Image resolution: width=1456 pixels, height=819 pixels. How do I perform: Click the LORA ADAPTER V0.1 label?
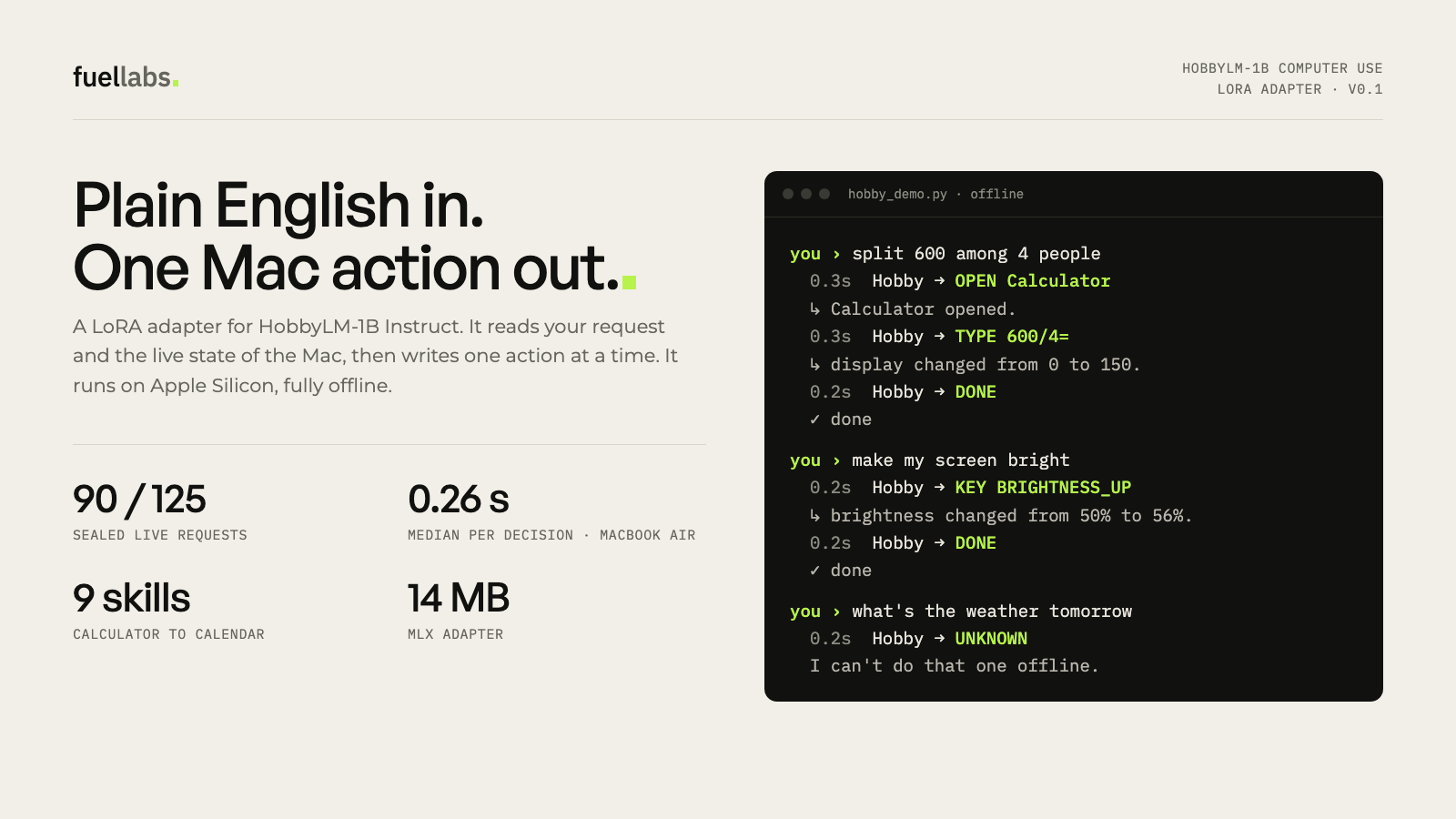1299,89
